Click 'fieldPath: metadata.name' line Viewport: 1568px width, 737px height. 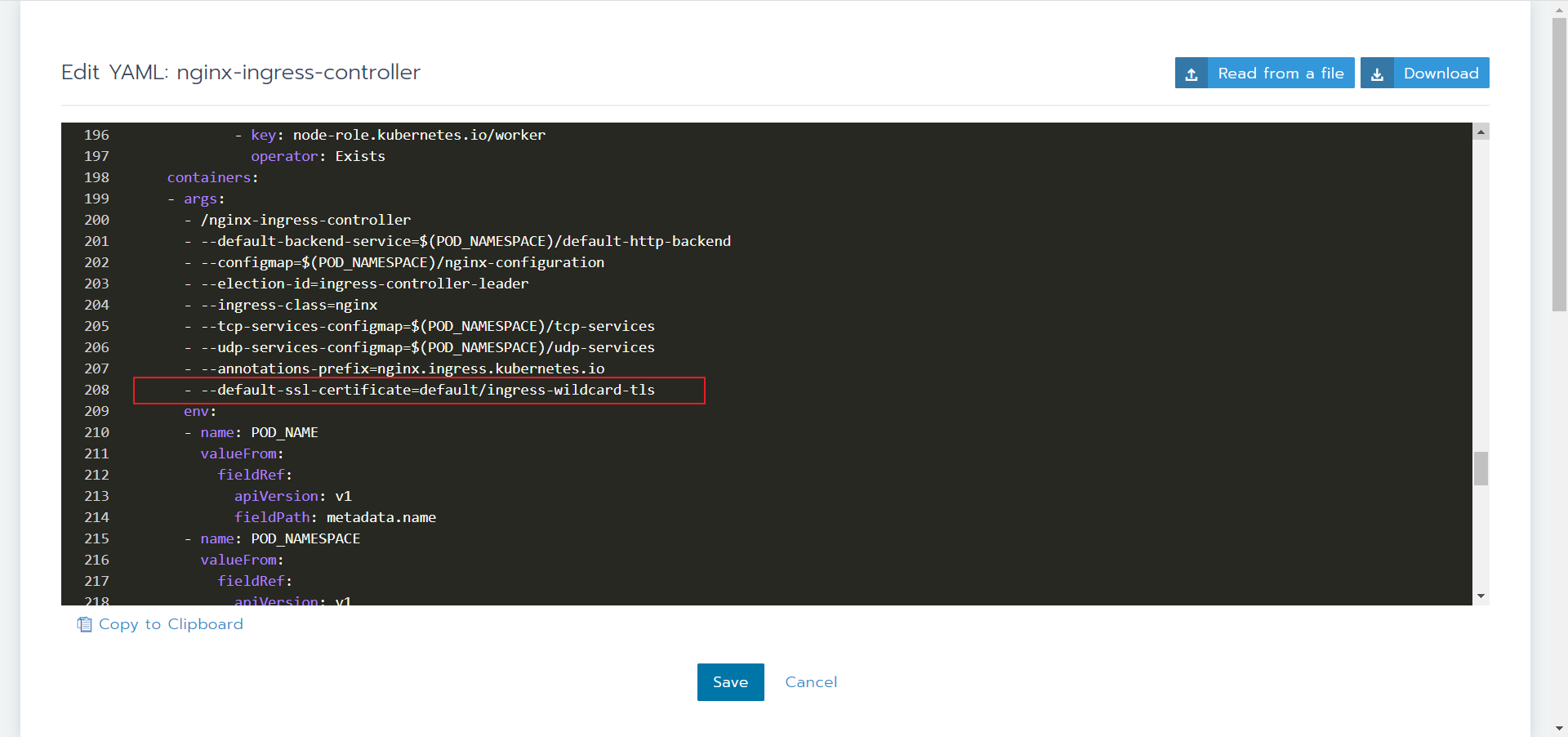pos(335,517)
